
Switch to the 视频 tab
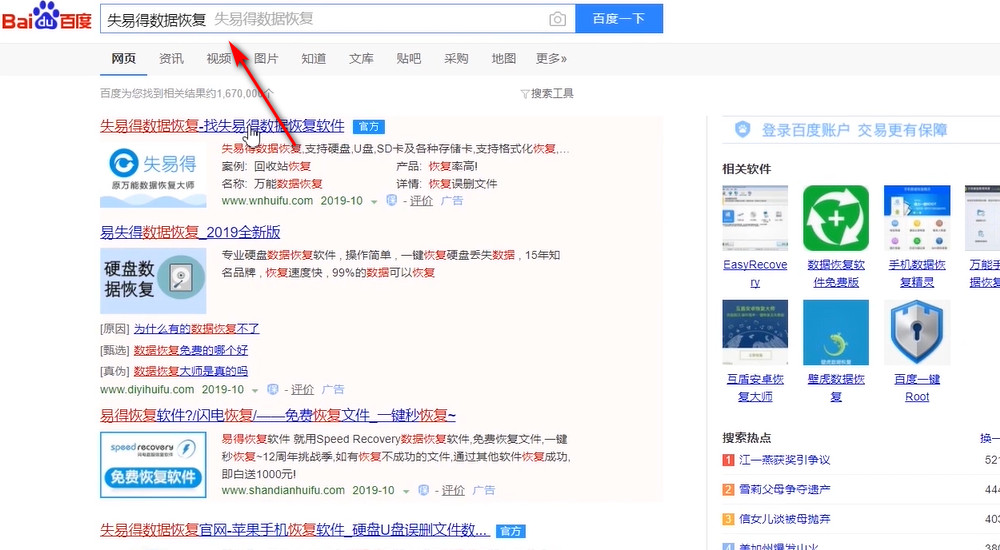click(x=219, y=59)
